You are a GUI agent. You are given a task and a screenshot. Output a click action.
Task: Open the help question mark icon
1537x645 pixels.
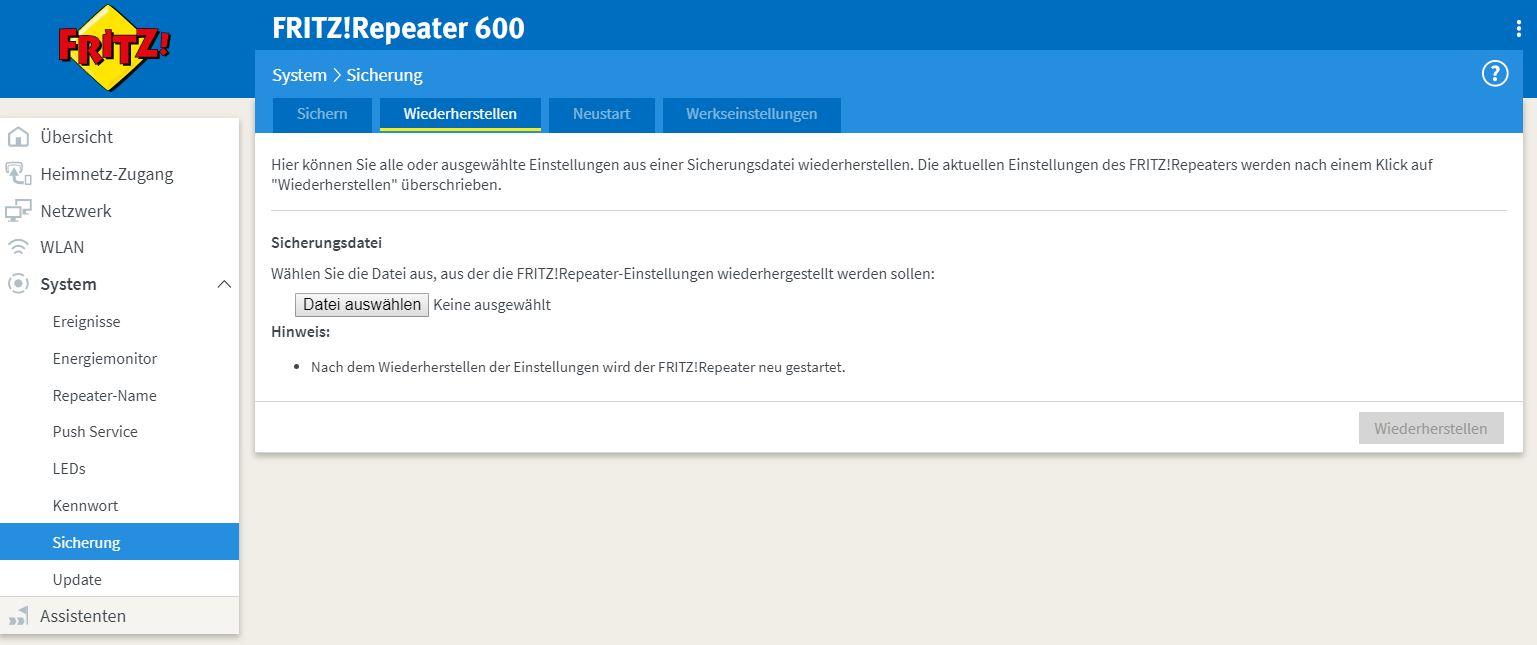pyautogui.click(x=1494, y=73)
